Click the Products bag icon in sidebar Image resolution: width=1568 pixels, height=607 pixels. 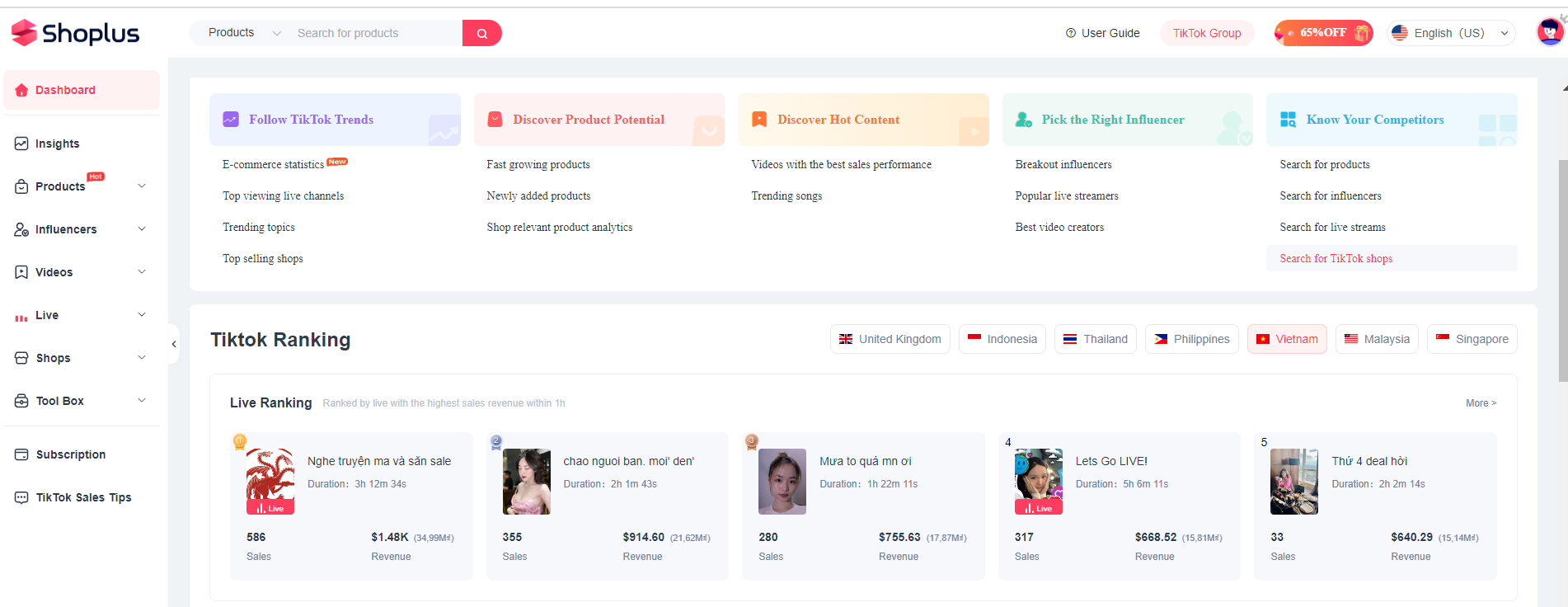point(21,186)
